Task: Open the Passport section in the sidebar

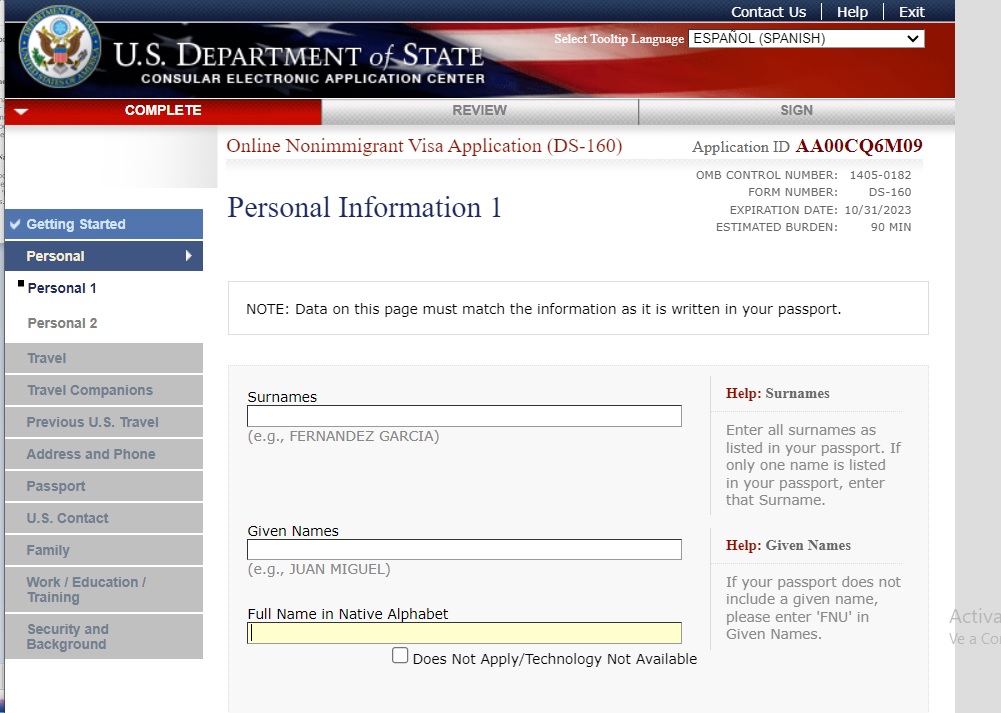Action: [56, 486]
